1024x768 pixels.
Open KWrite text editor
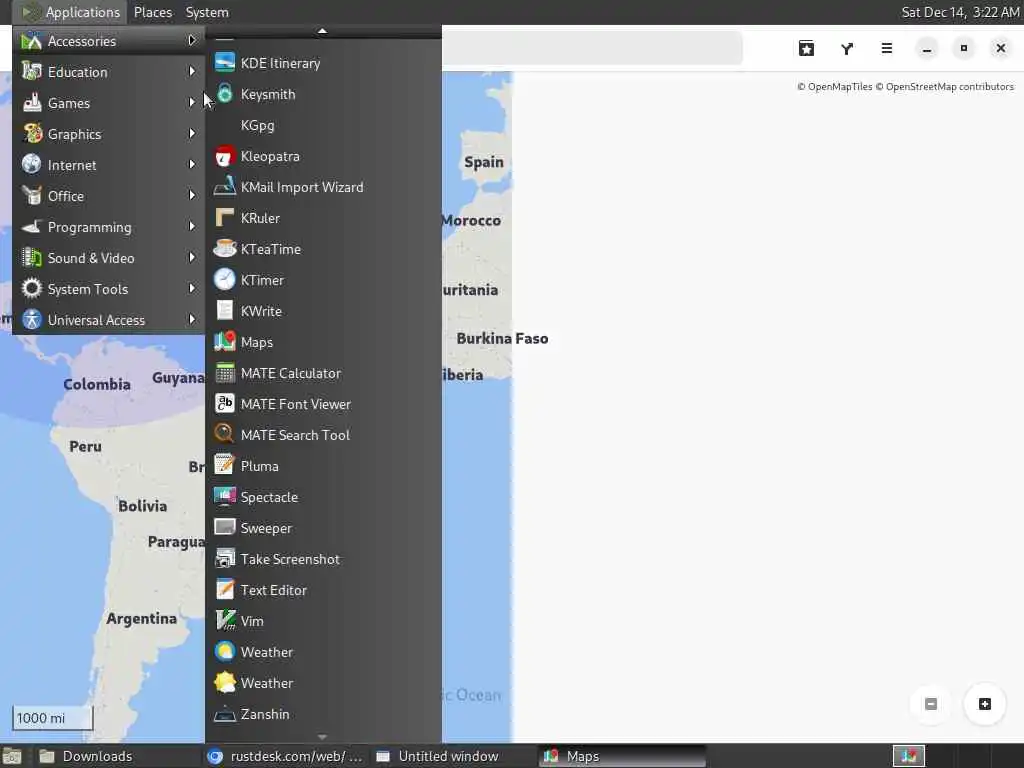(x=323, y=312)
